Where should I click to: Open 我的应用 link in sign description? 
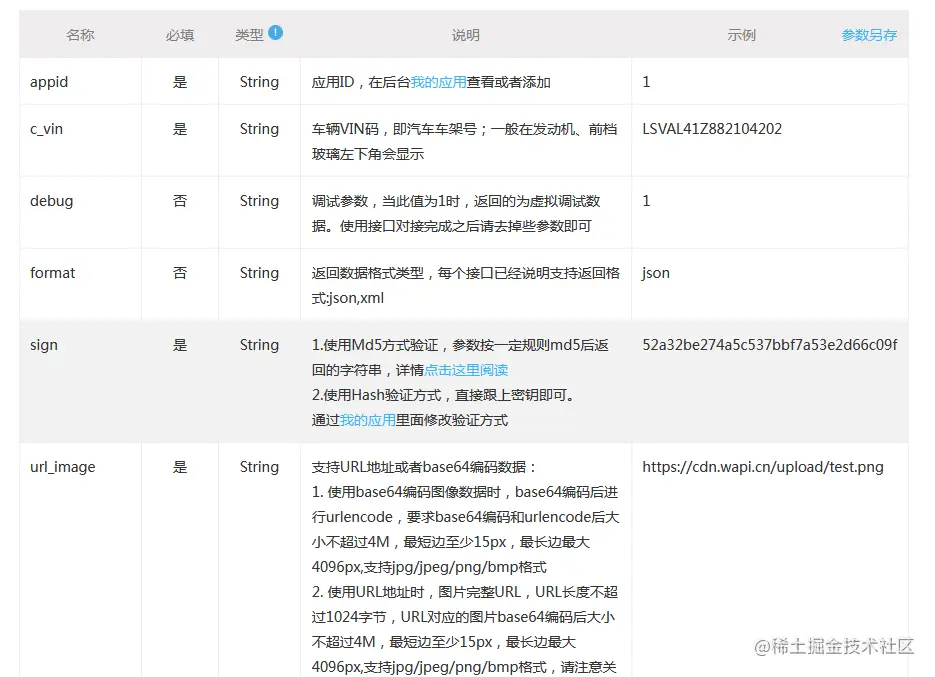point(368,421)
